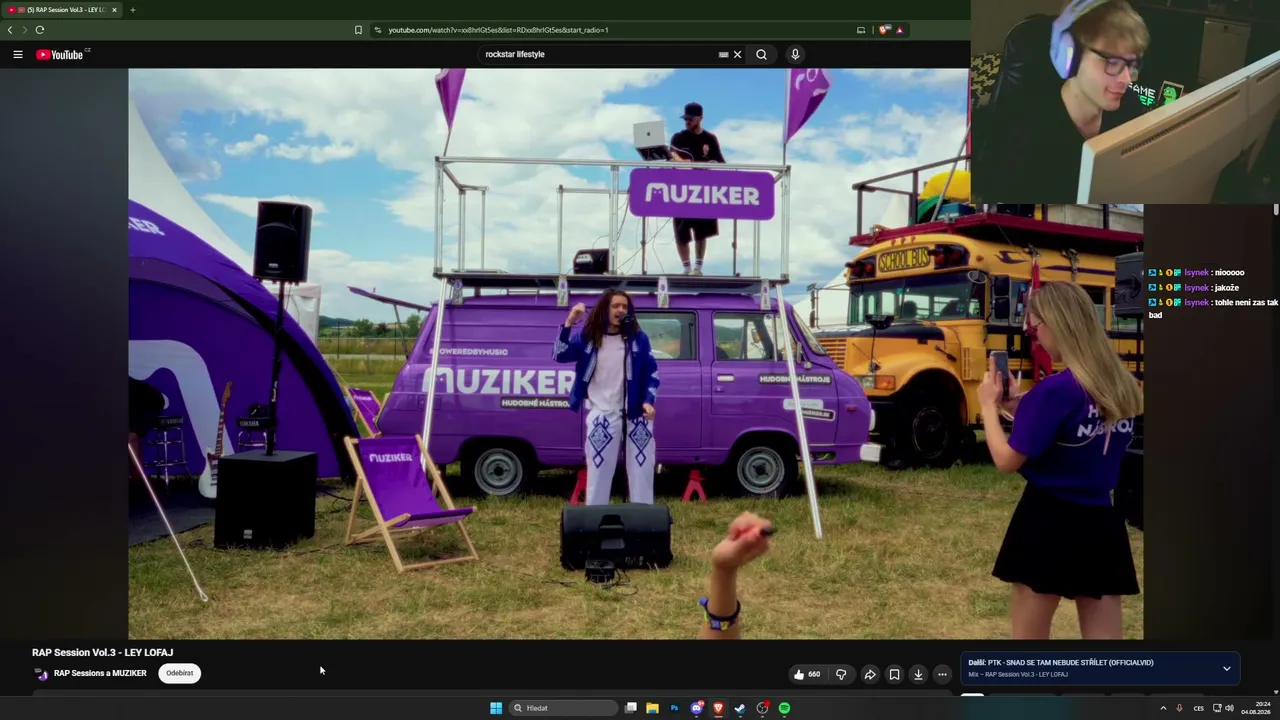
Task: Dislike the video
Action: click(841, 674)
